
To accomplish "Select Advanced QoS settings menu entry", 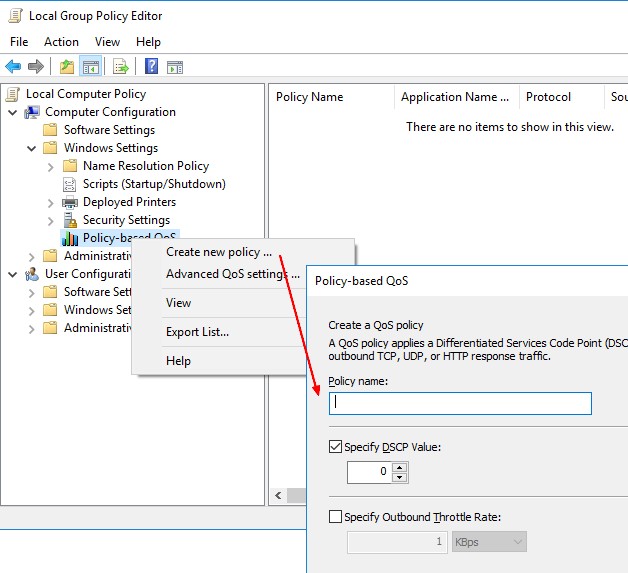I will coord(232,274).
